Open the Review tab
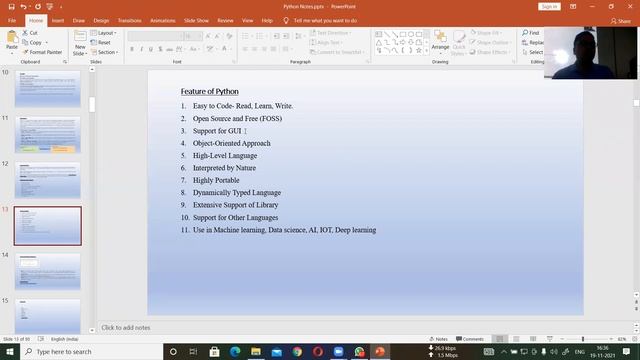The width and height of the screenshot is (640, 360). [x=225, y=20]
